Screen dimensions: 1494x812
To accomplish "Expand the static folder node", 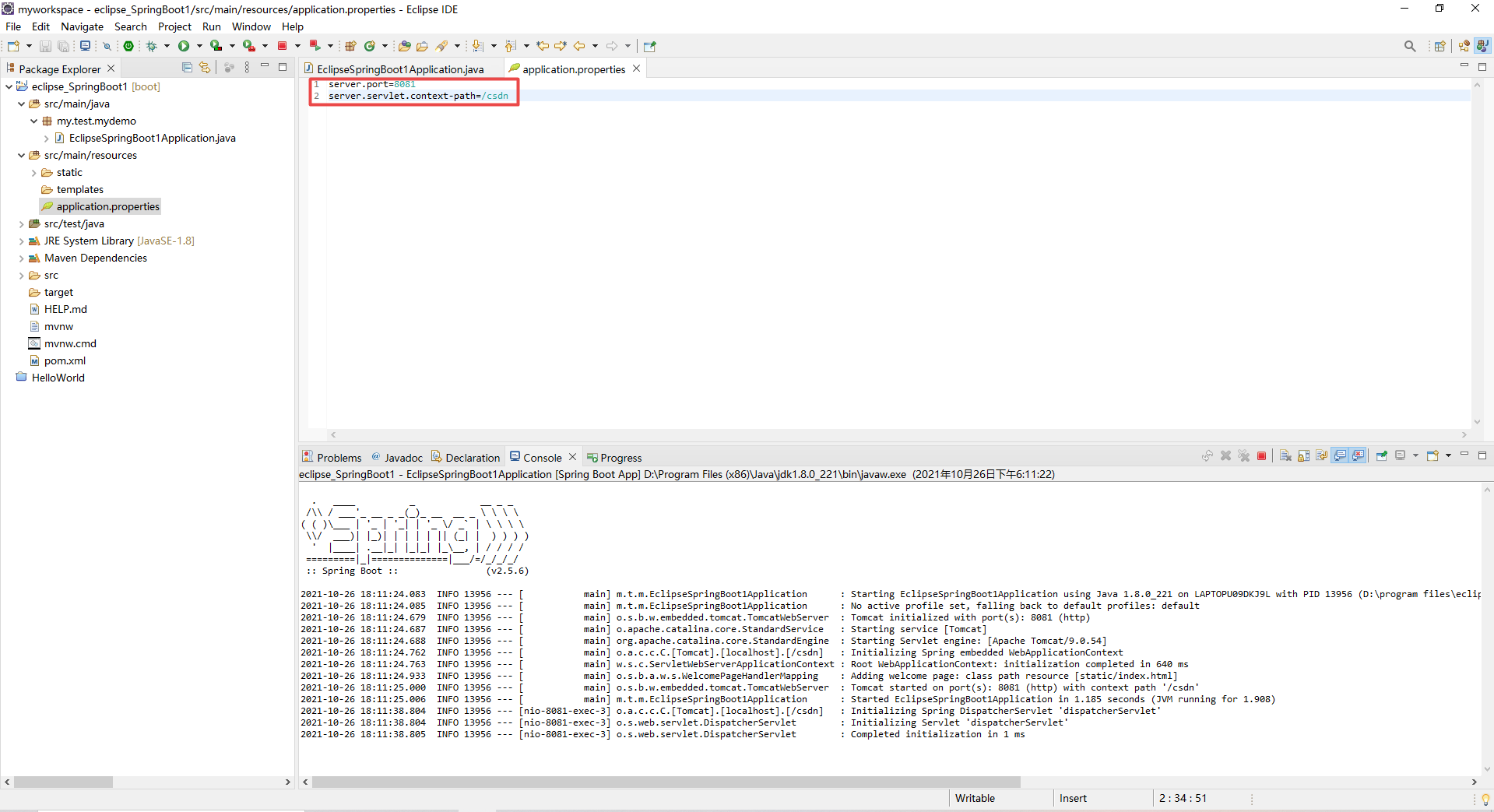I will [x=34, y=173].
